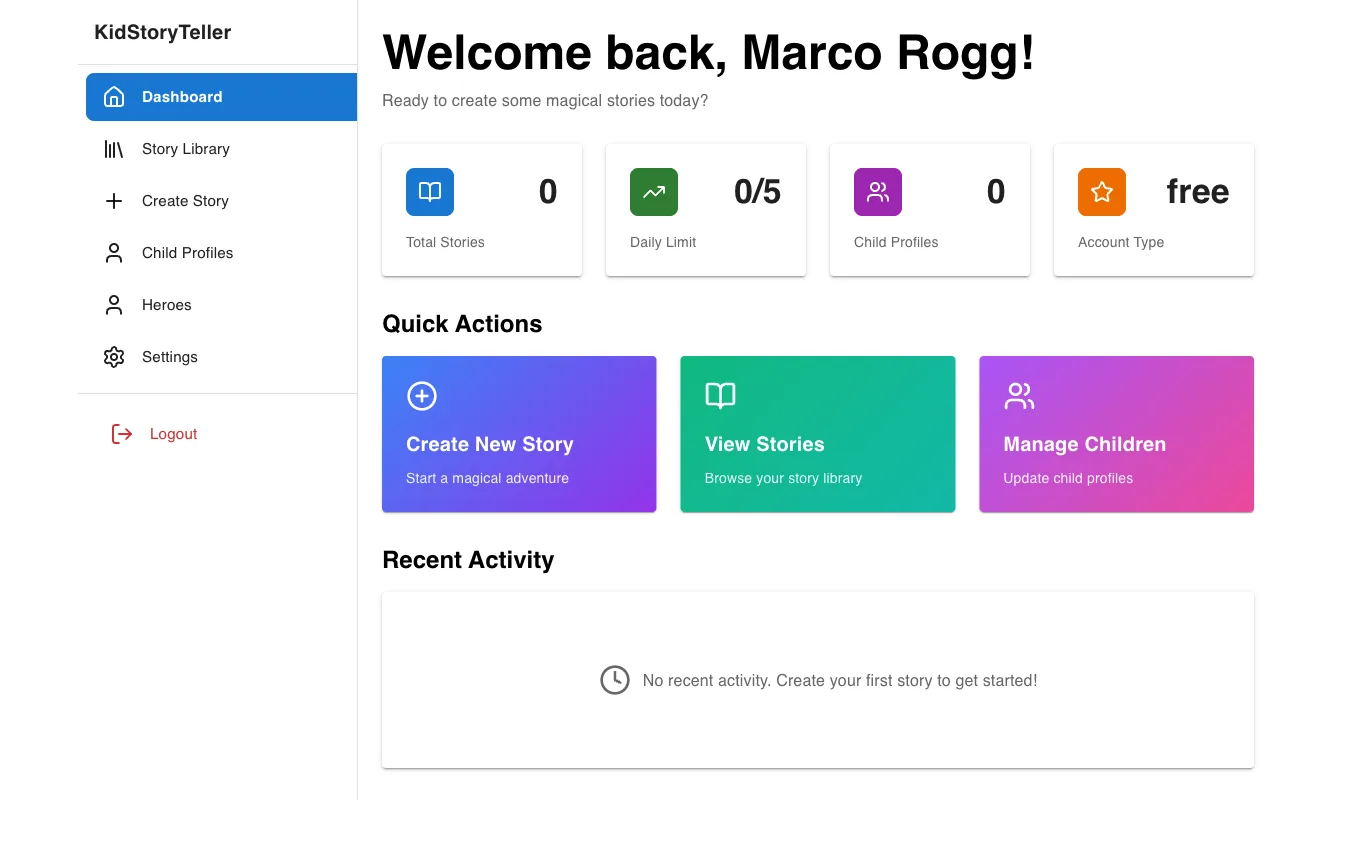
Task: Click the Daily Limit label
Action: [663, 242]
